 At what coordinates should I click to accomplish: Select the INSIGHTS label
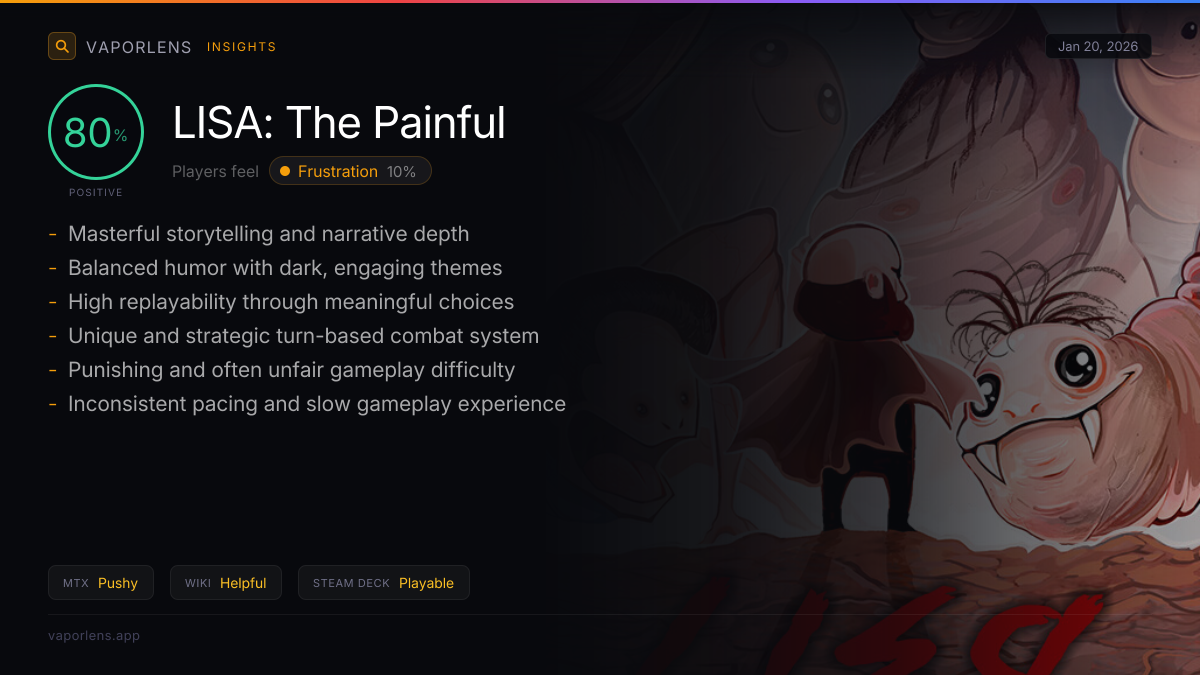tap(242, 47)
